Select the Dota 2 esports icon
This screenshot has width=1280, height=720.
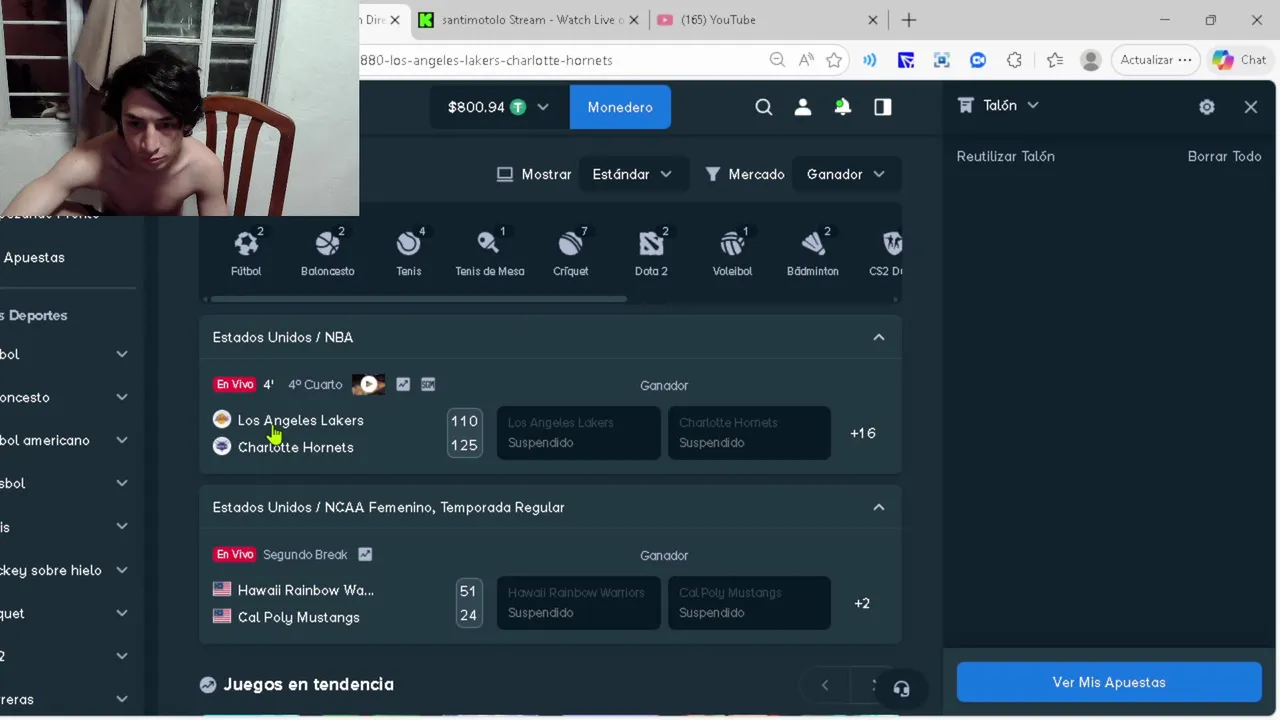coord(651,252)
